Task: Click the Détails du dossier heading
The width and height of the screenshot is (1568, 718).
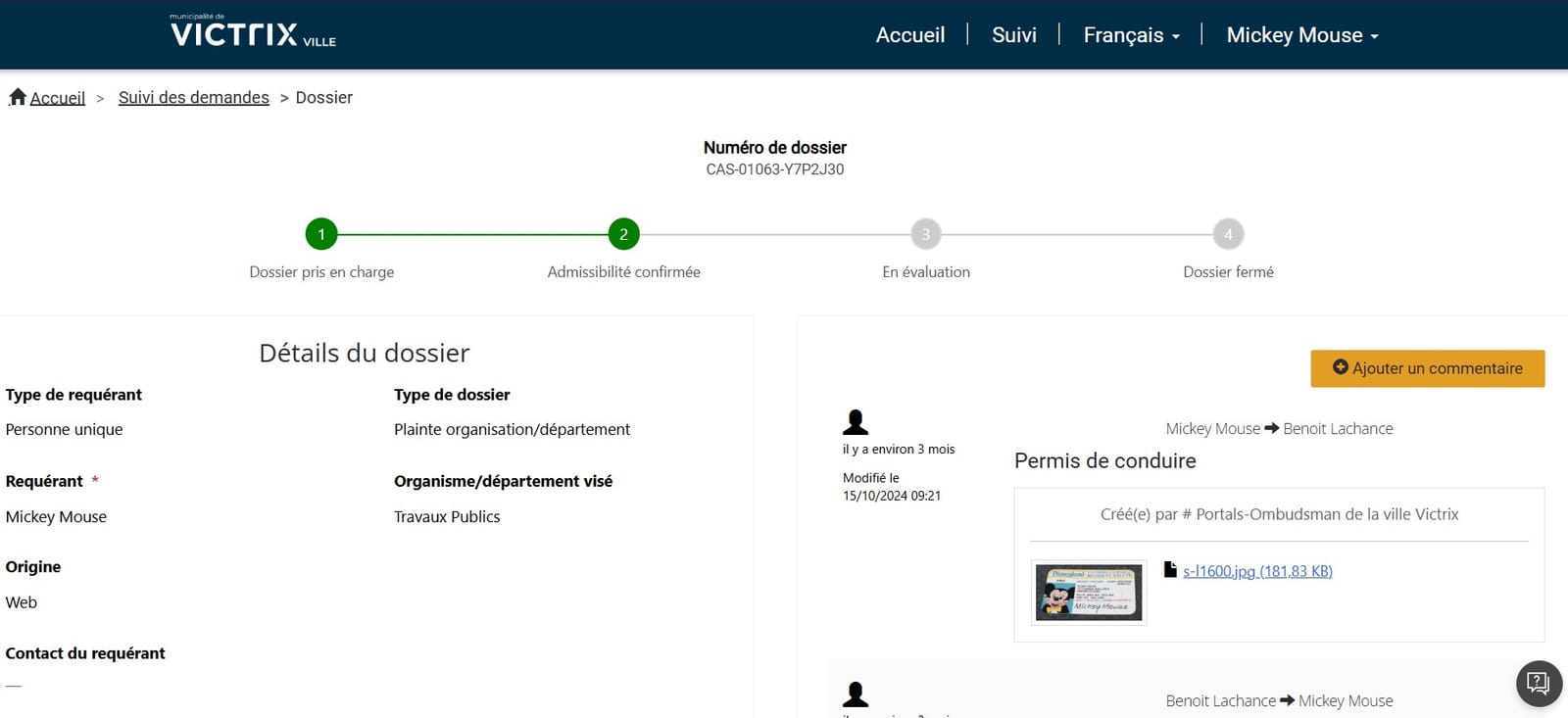Action: click(x=365, y=353)
